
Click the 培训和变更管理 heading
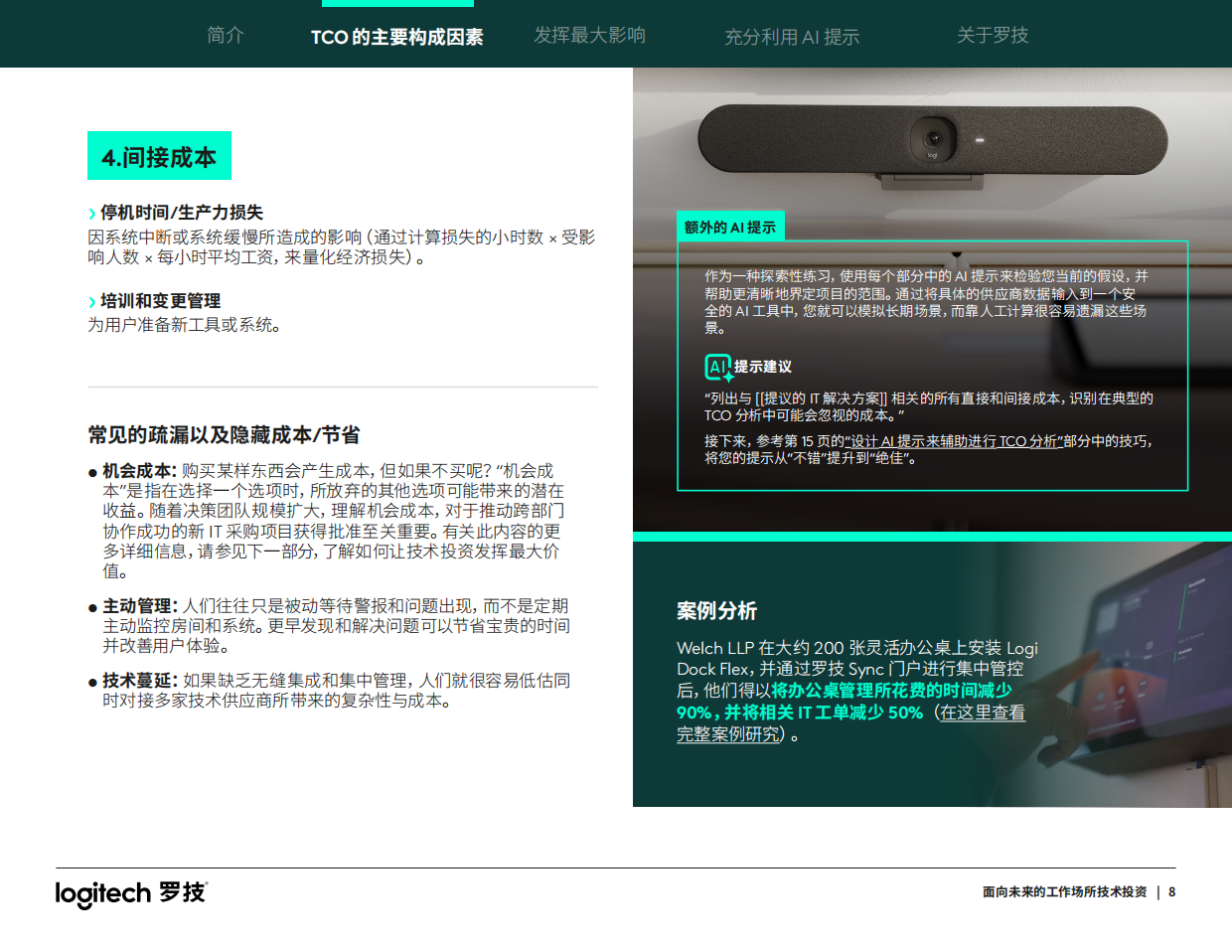point(160,301)
